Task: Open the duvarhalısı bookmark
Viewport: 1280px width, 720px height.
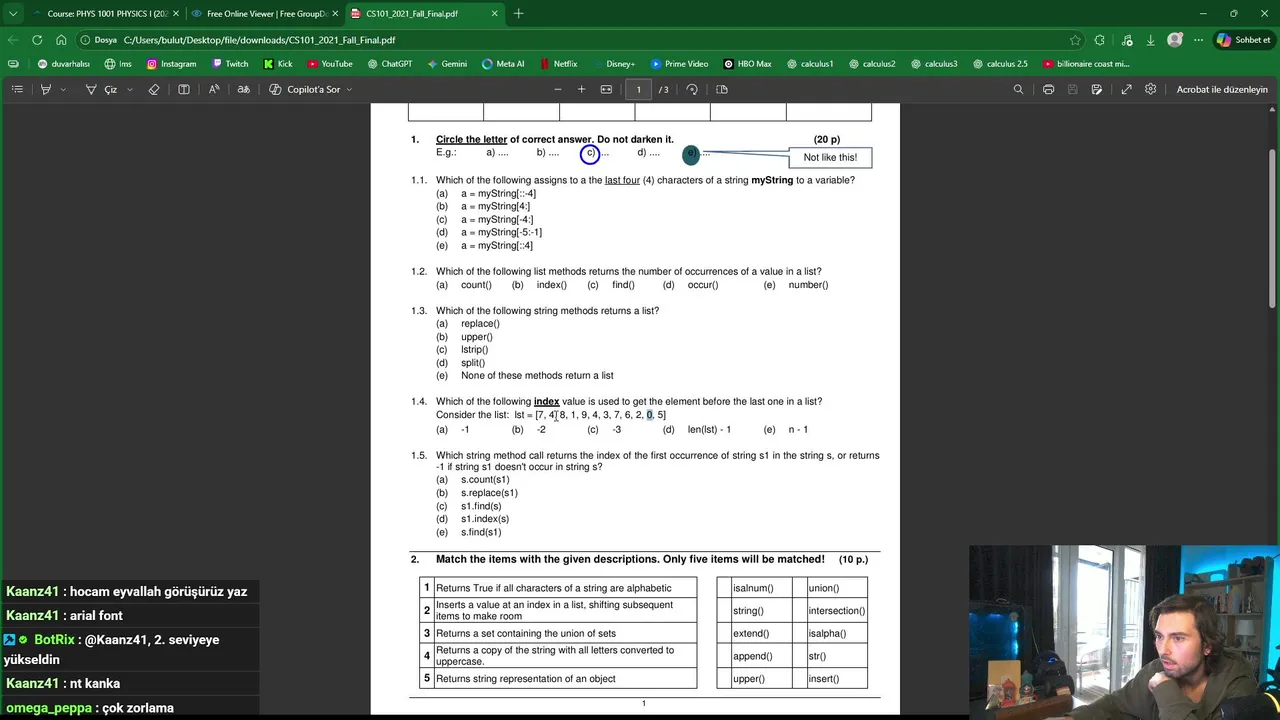Action: (63, 64)
